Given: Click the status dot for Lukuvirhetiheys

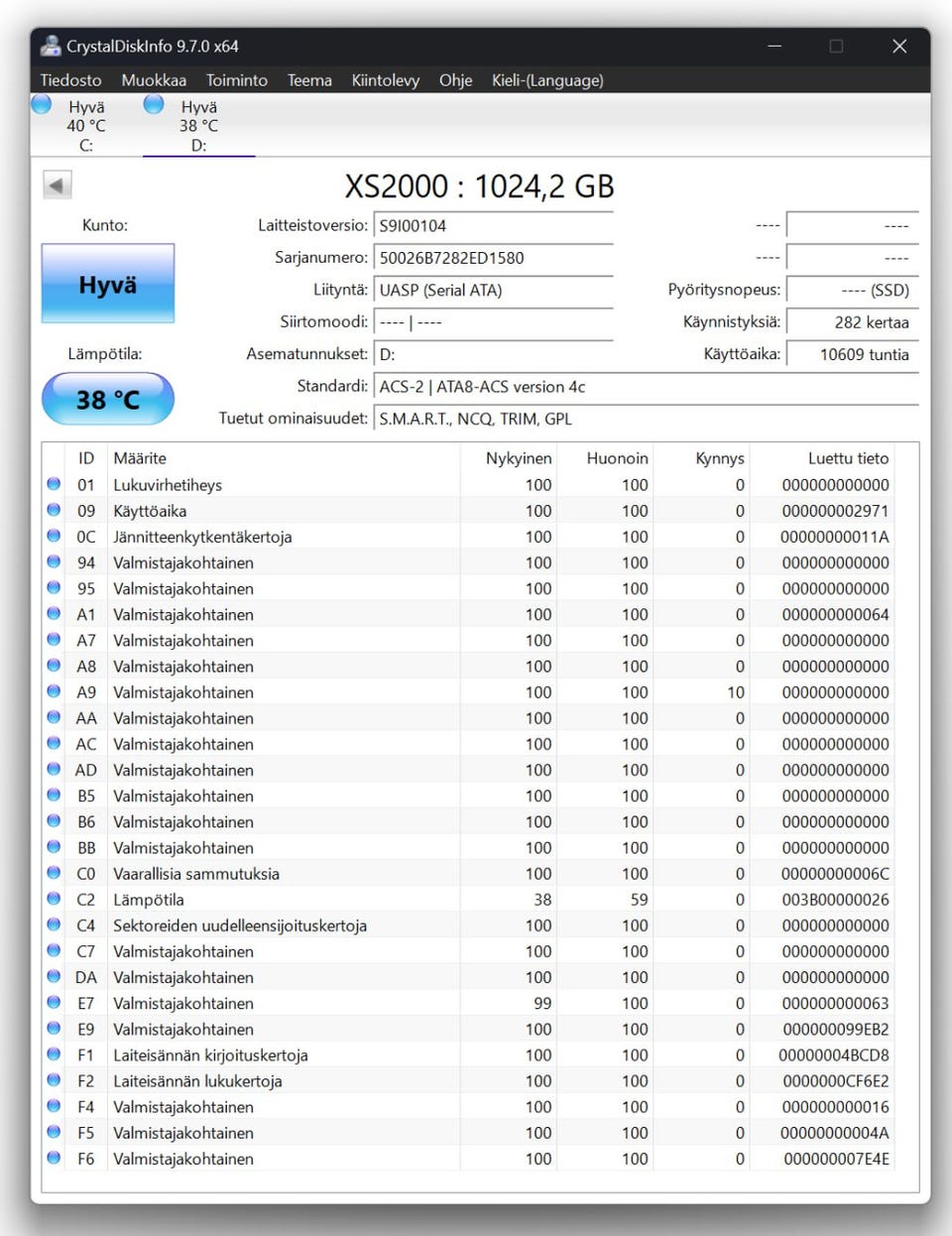Looking at the screenshot, I should point(54,484).
